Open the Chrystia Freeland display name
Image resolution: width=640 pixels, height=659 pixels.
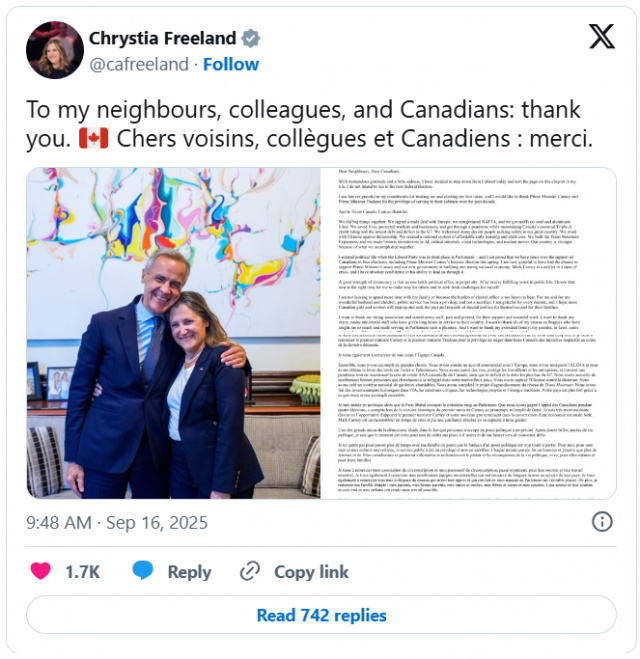[x=163, y=38]
